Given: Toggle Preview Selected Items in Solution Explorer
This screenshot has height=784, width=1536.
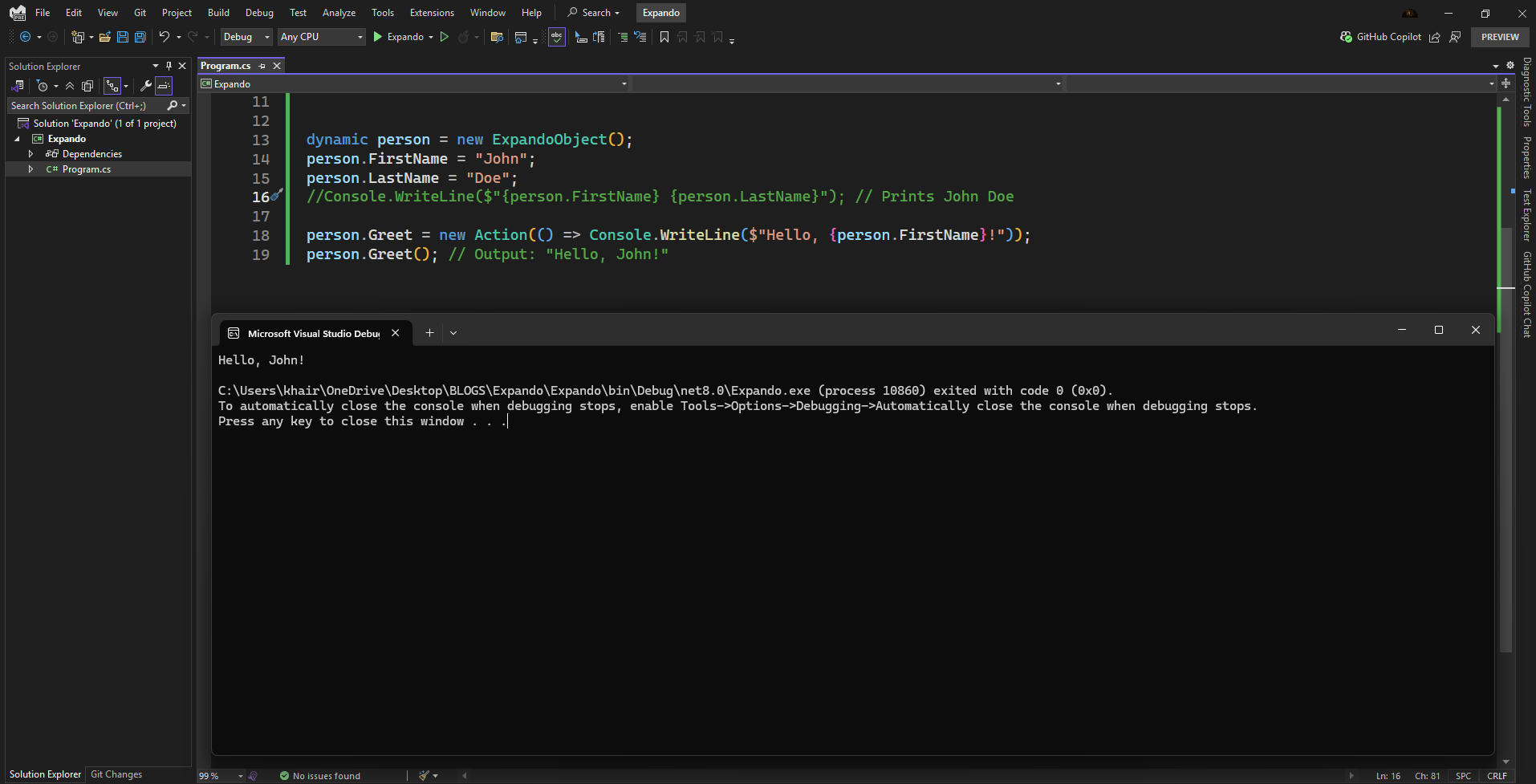Looking at the screenshot, I should (x=163, y=86).
